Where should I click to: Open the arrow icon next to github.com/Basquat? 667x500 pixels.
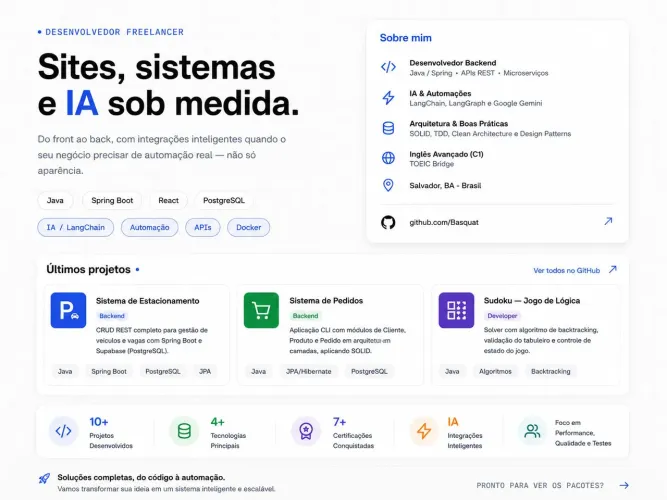(x=608, y=221)
